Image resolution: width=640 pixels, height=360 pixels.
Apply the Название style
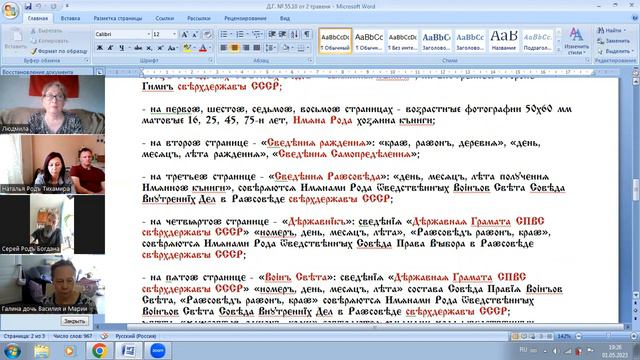(x=504, y=40)
